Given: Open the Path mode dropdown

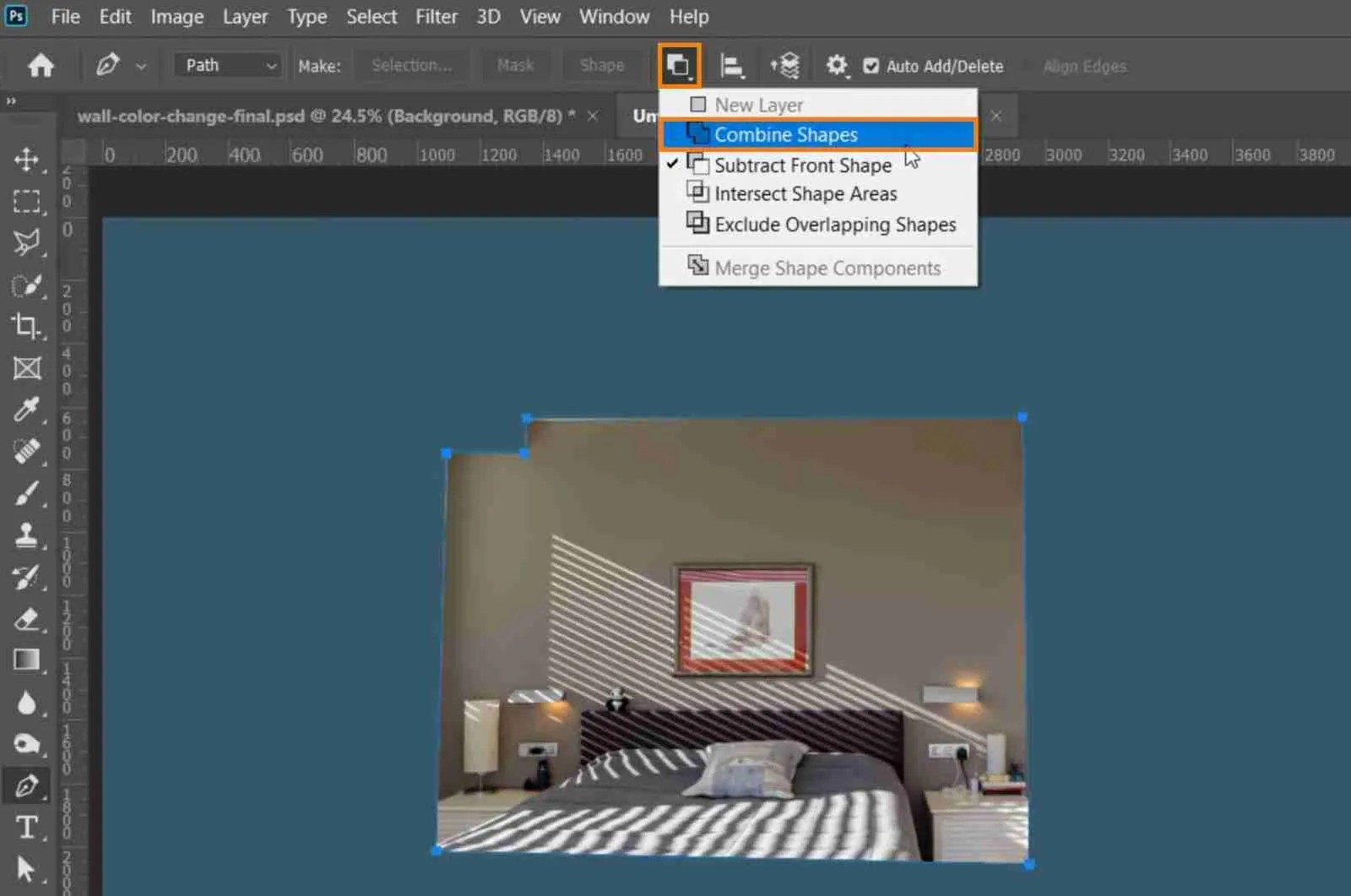Looking at the screenshot, I should pos(225,65).
